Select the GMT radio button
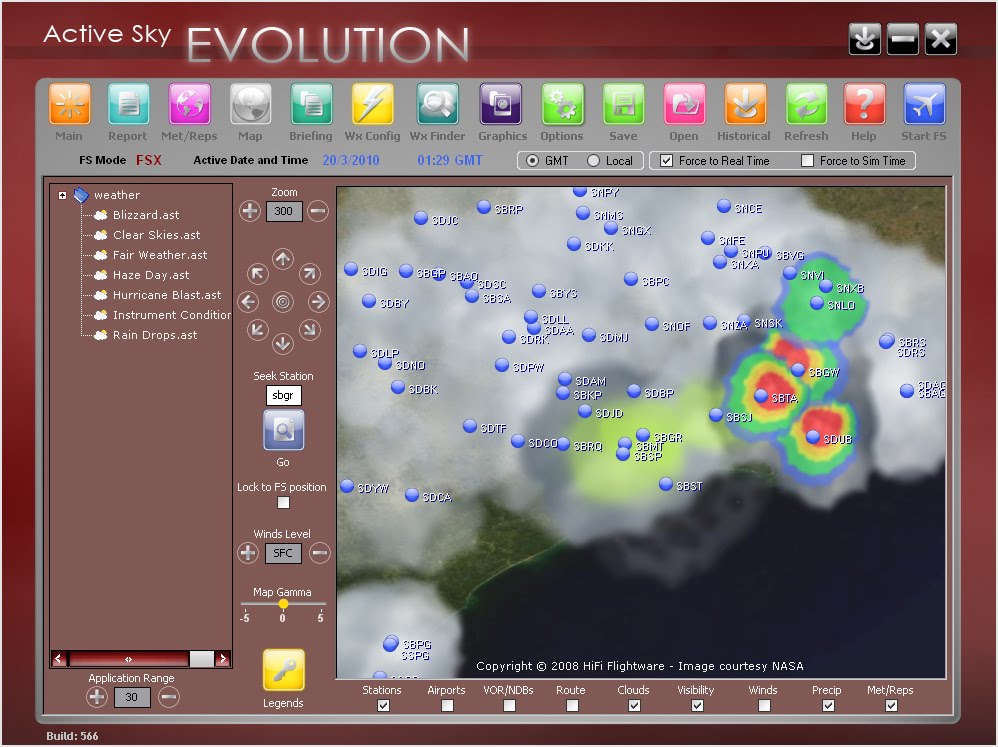998x747 pixels. click(x=533, y=161)
